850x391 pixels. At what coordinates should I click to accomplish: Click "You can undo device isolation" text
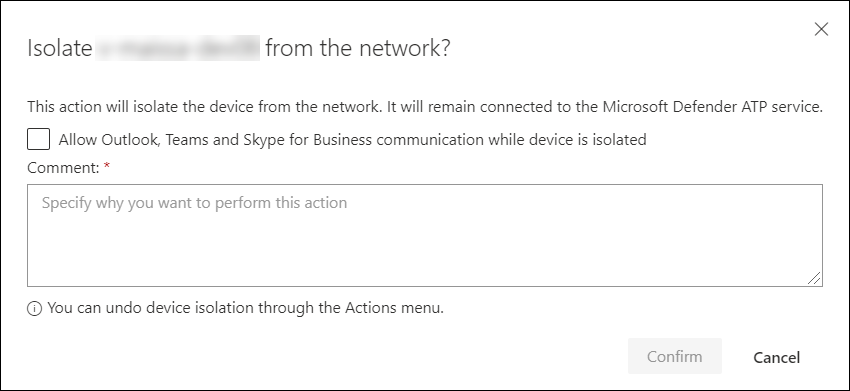point(151,308)
